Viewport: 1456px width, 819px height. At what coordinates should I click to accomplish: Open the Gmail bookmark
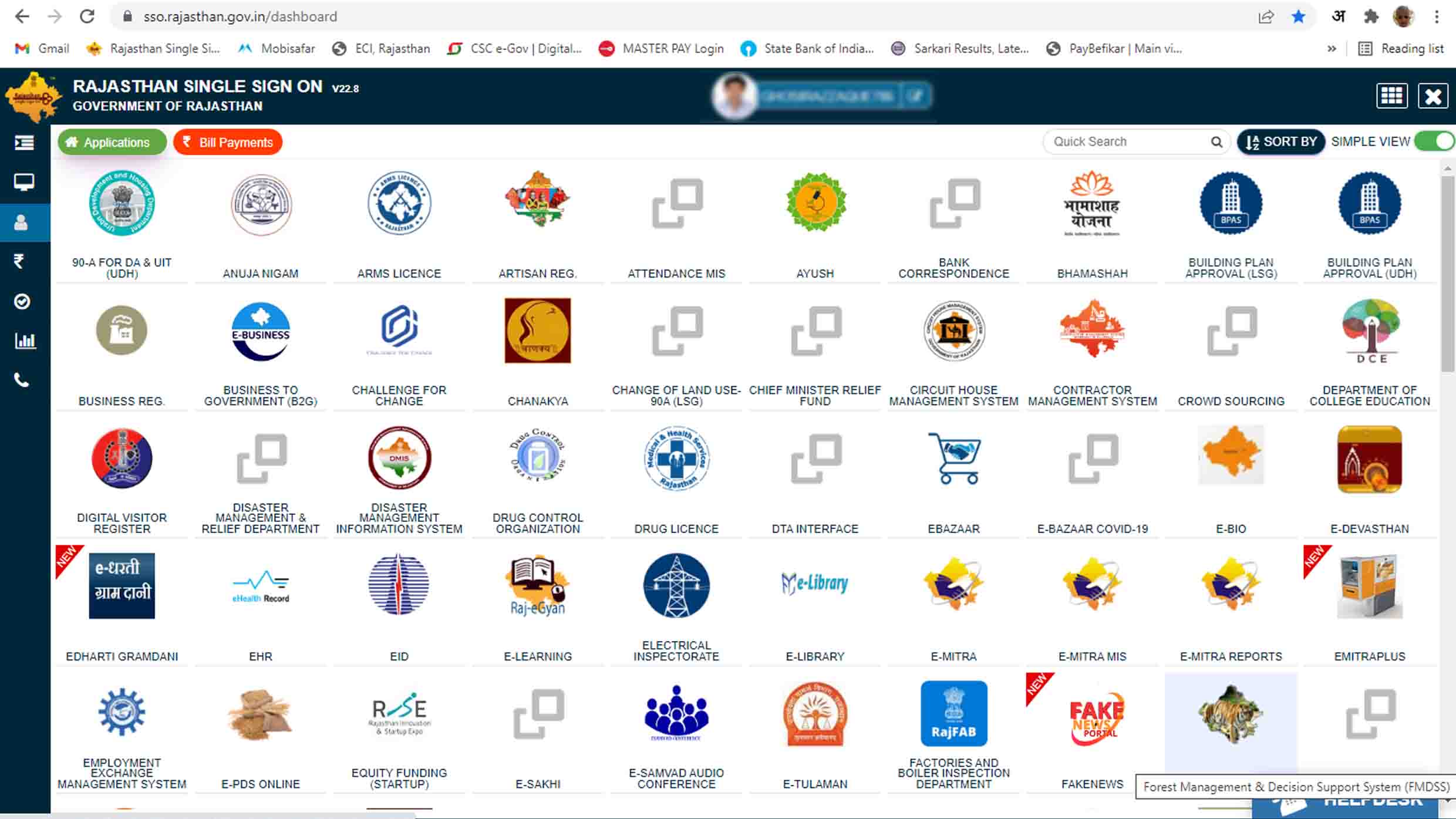[42, 49]
